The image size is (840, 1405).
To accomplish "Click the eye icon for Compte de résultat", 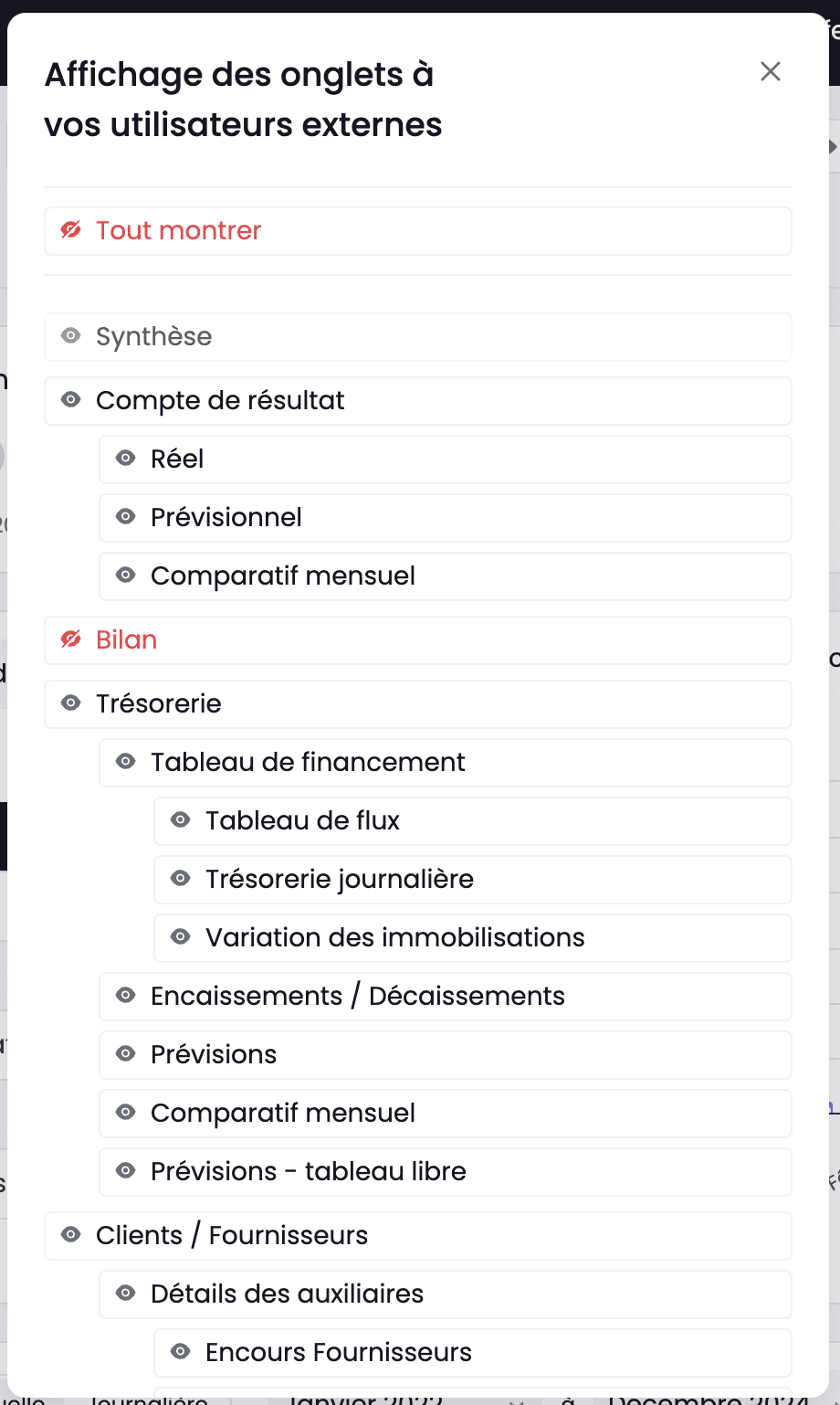I will coord(71,400).
